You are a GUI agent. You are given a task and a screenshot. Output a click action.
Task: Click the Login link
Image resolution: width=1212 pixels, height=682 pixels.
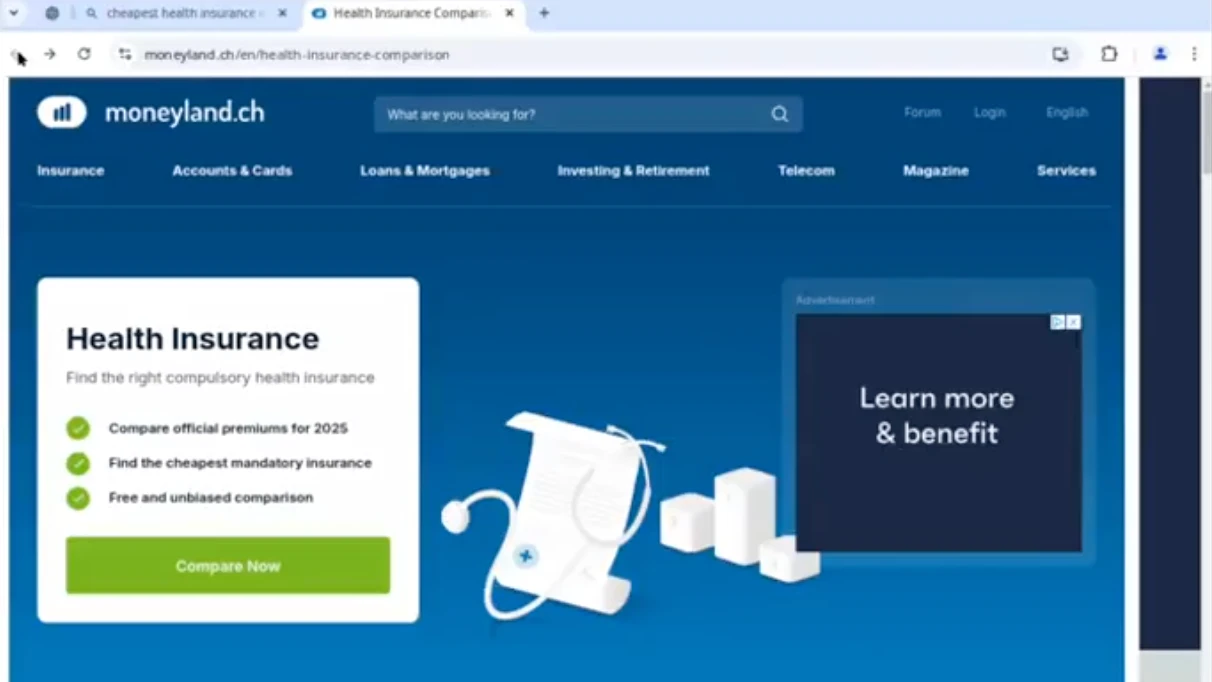click(x=990, y=113)
